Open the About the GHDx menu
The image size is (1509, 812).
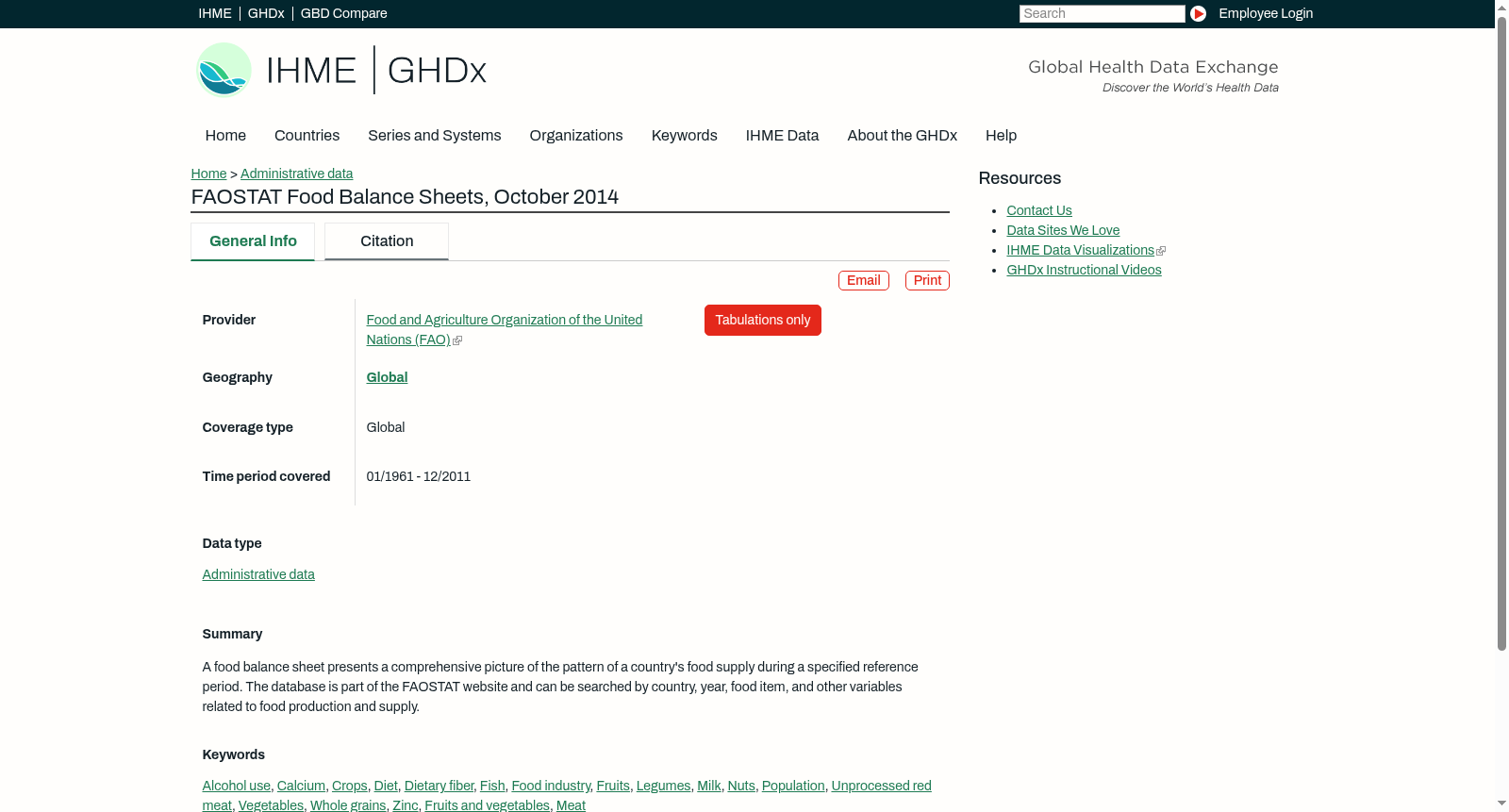(x=903, y=136)
